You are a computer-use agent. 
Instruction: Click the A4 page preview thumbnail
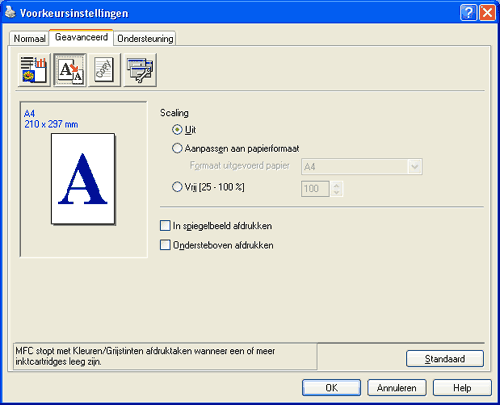point(83,179)
